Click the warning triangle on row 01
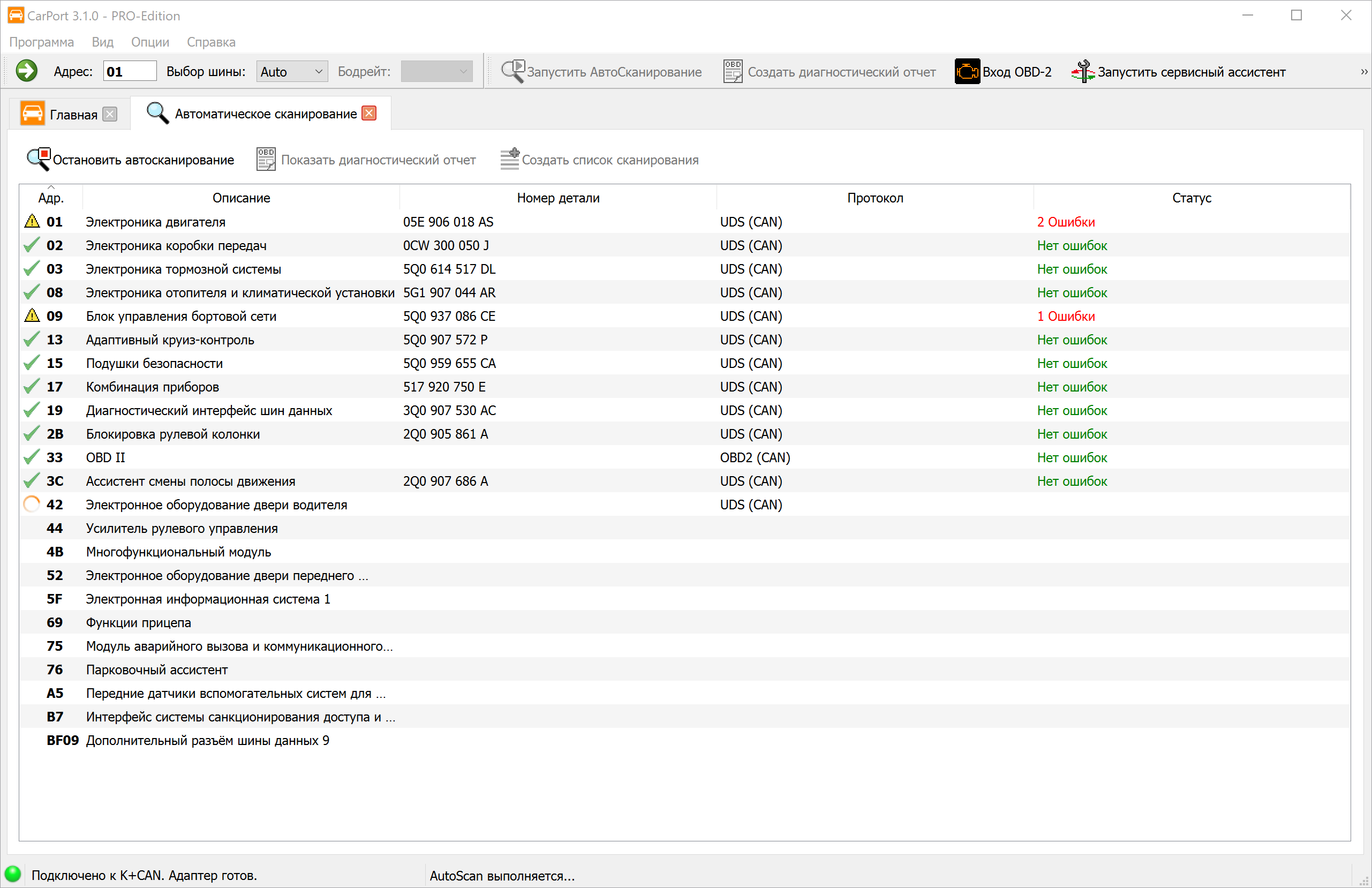 tap(32, 221)
